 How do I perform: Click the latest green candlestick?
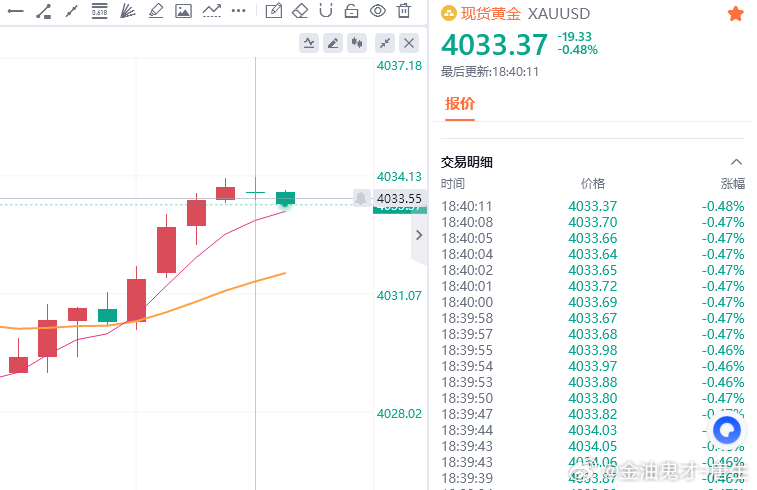click(285, 198)
